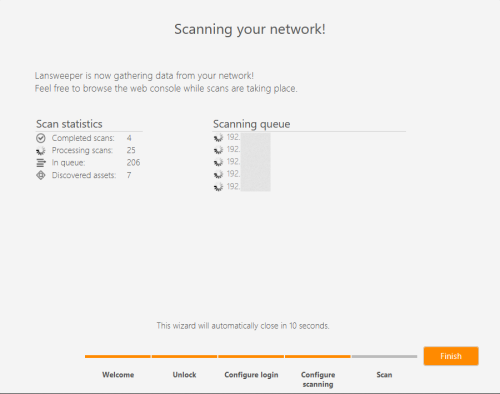Image resolution: width=500 pixels, height=394 pixels.
Task: Select the Scan wizard step
Action: pyautogui.click(x=384, y=375)
